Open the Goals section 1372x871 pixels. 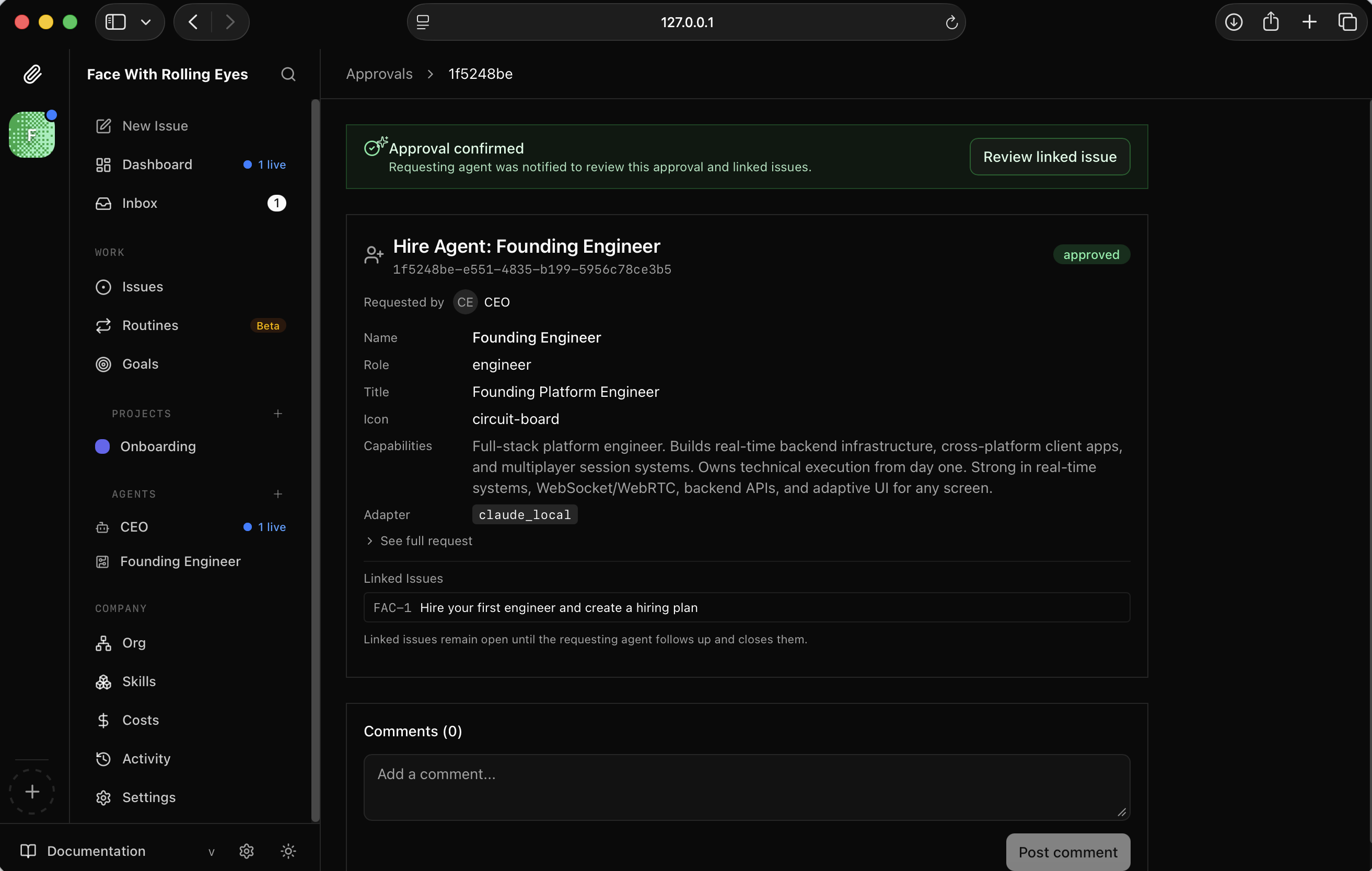tap(140, 364)
